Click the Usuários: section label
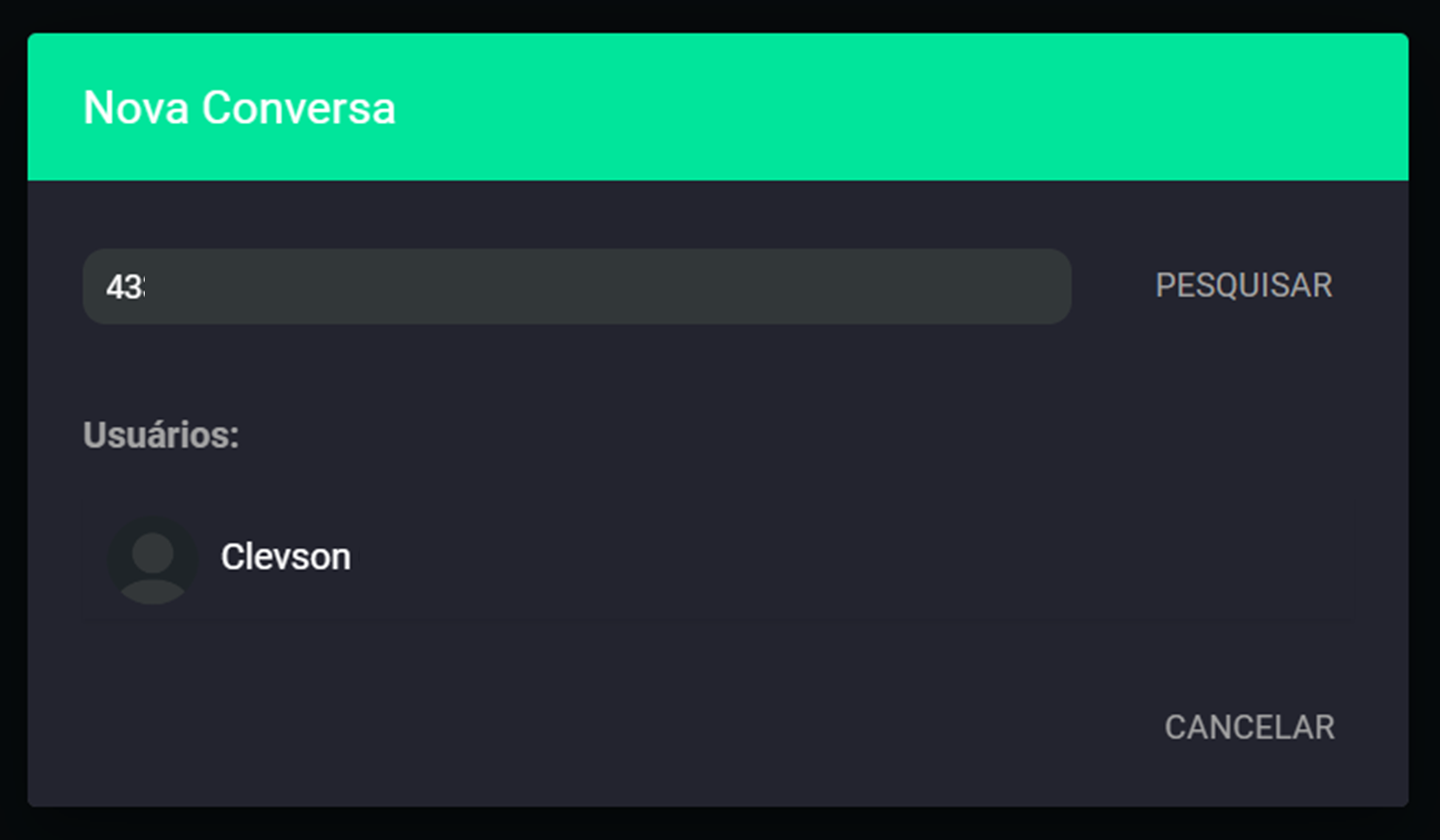This screenshot has height=840, width=1440. 161,434
